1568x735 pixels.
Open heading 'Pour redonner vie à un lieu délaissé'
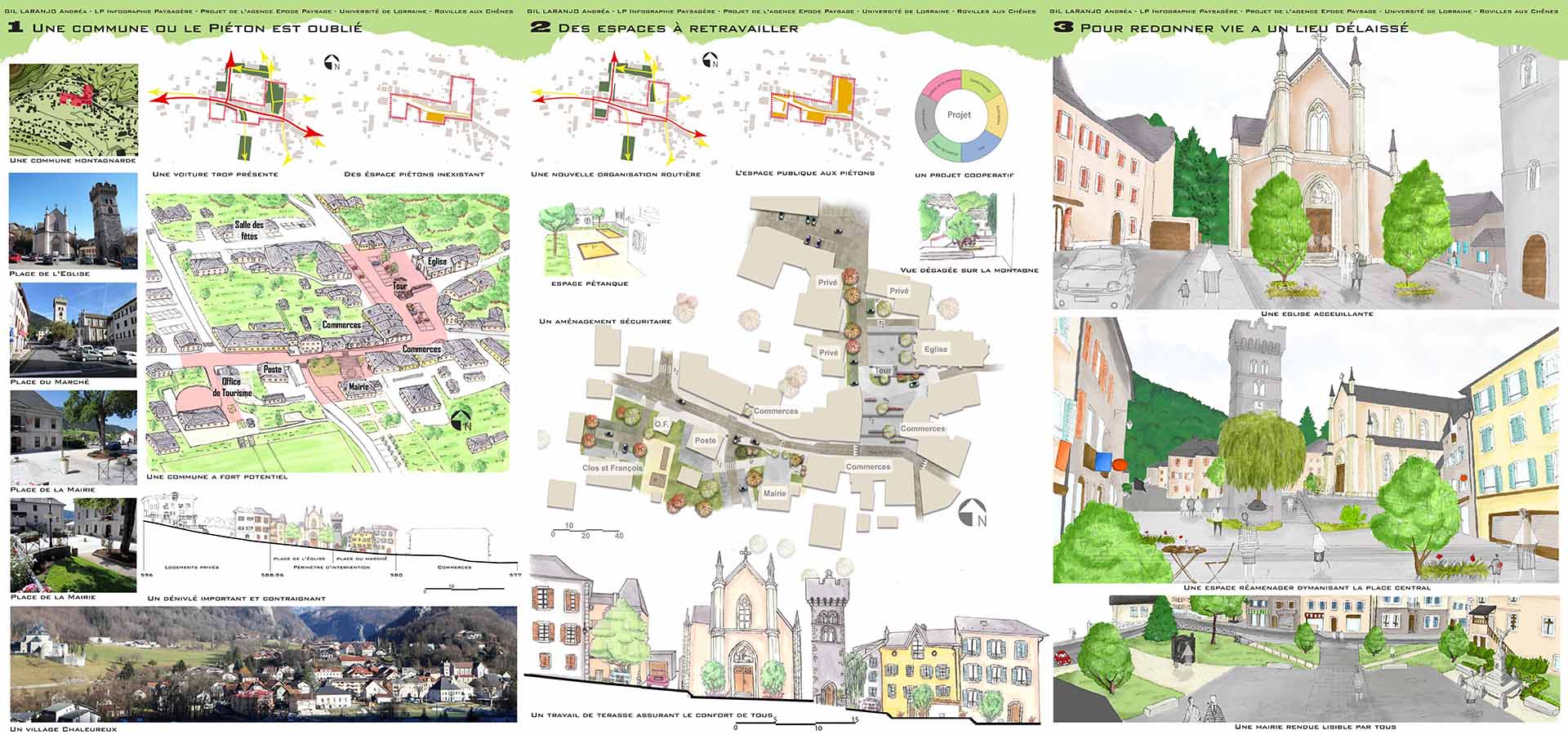click(x=1244, y=29)
